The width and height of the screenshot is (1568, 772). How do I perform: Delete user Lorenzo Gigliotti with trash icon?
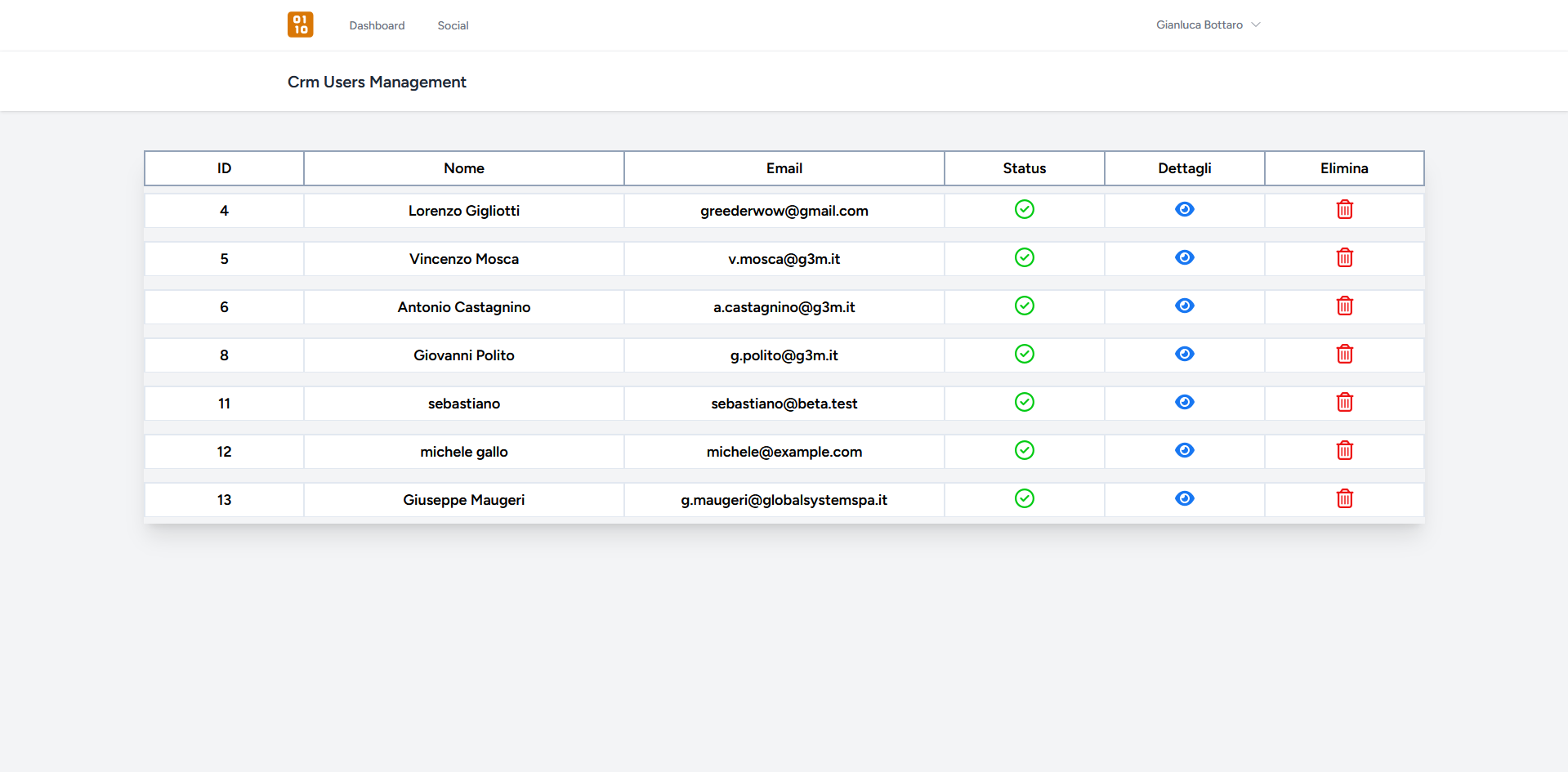(x=1344, y=210)
